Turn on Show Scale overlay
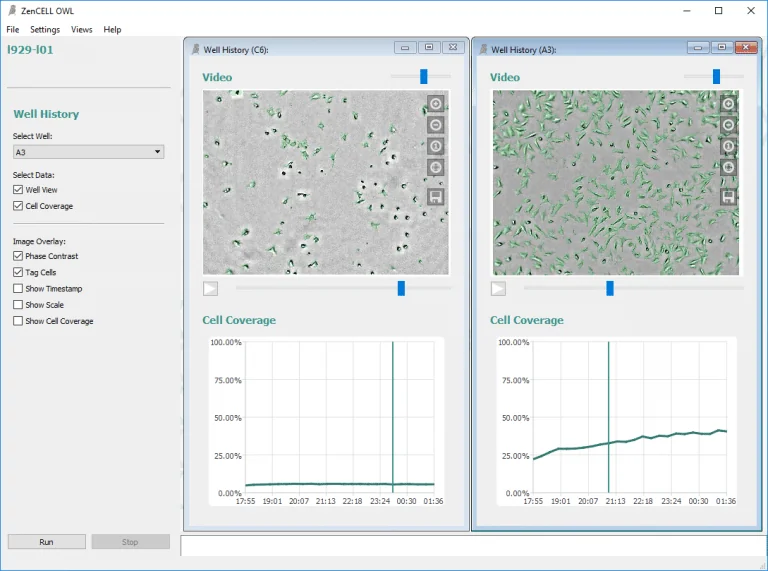The width and height of the screenshot is (768, 571). click(18, 305)
